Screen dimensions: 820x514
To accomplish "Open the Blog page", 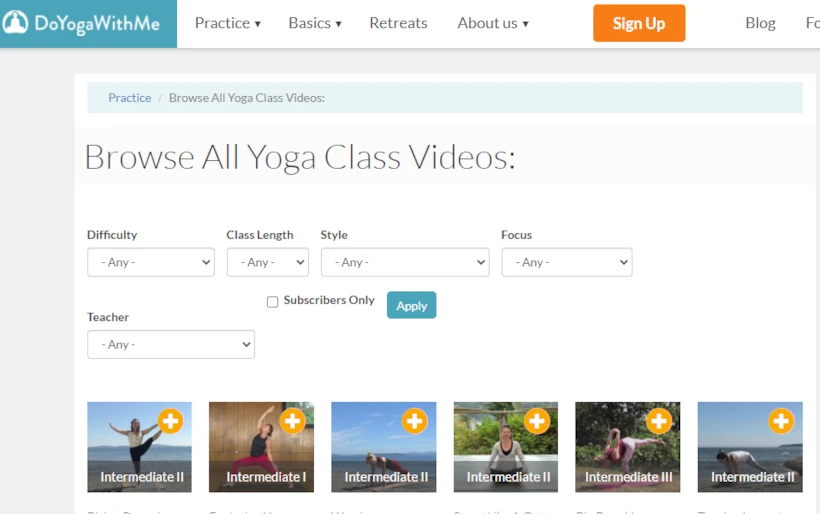I will [x=760, y=23].
